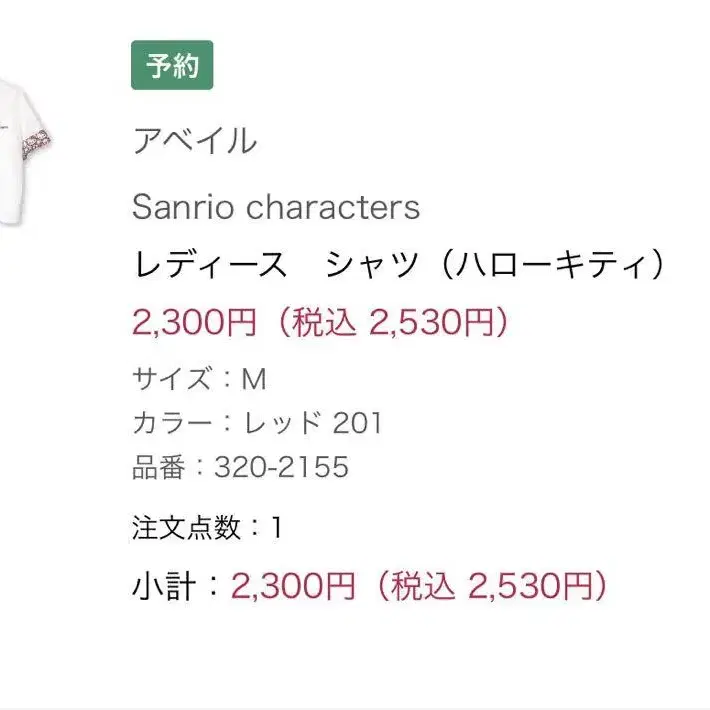
Task: Click the color value レッド 201
Action: click(313, 422)
